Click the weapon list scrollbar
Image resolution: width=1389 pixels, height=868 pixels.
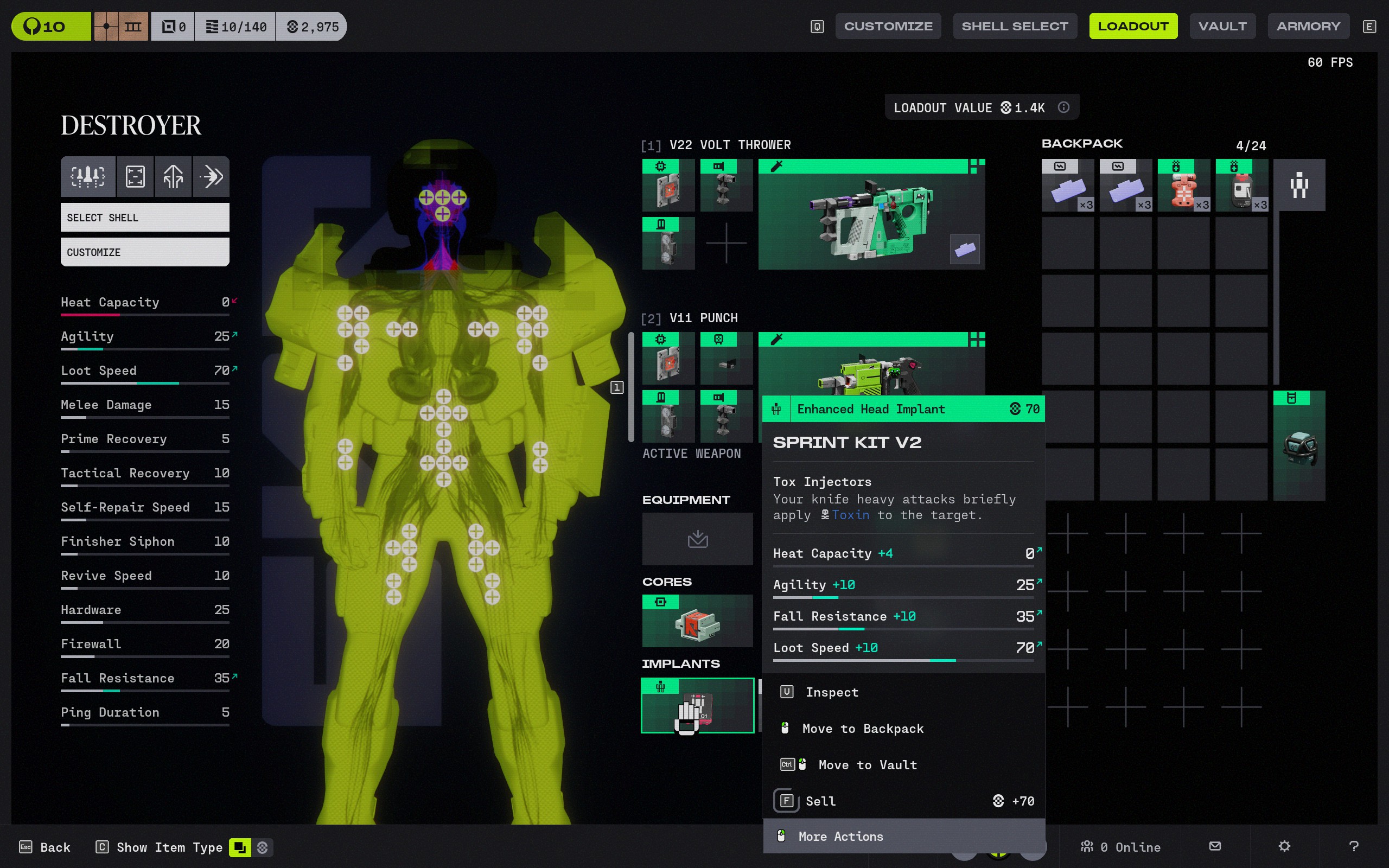coord(631,387)
